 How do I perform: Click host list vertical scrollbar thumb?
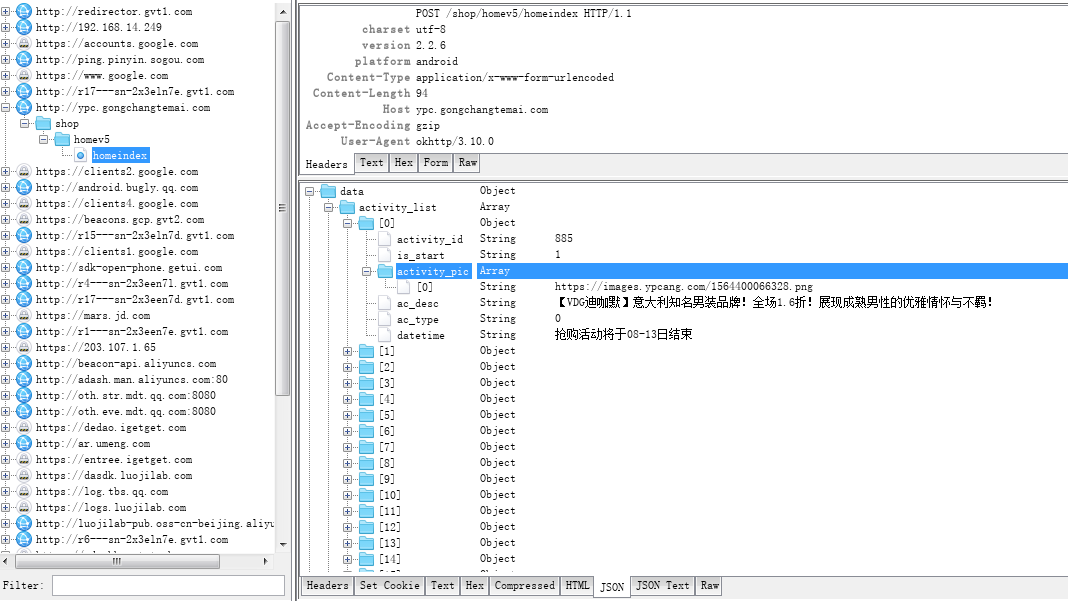click(x=283, y=208)
